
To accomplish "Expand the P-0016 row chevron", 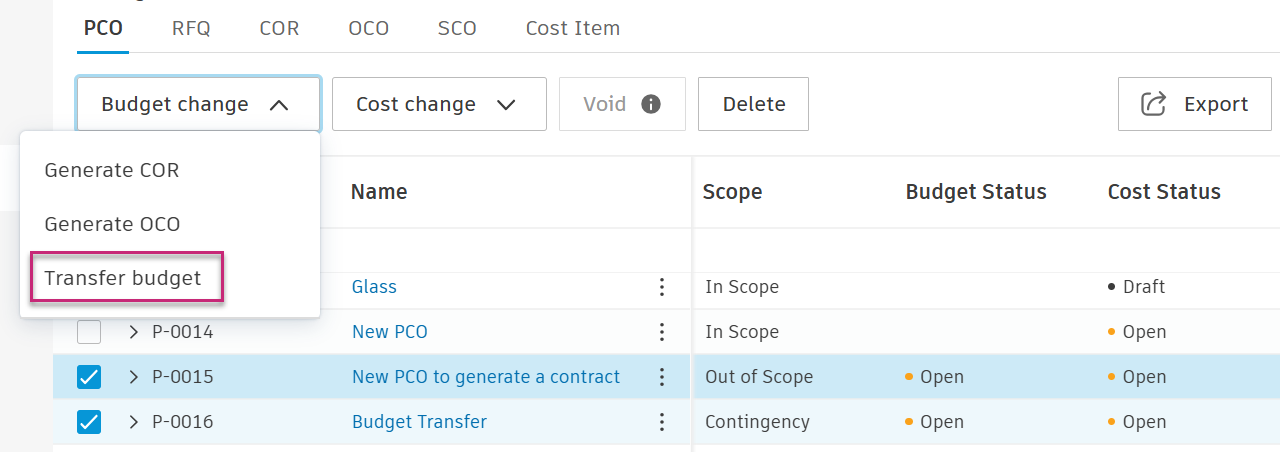I will [134, 422].
